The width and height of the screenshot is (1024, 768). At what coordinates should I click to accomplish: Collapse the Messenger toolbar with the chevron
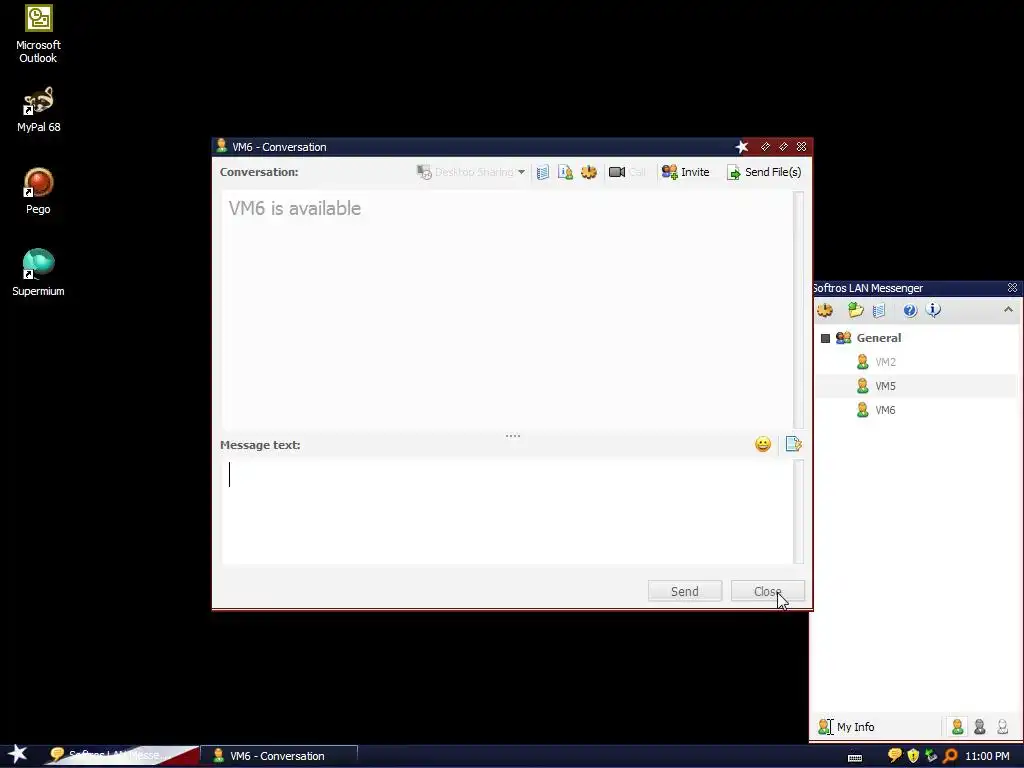click(x=1008, y=310)
